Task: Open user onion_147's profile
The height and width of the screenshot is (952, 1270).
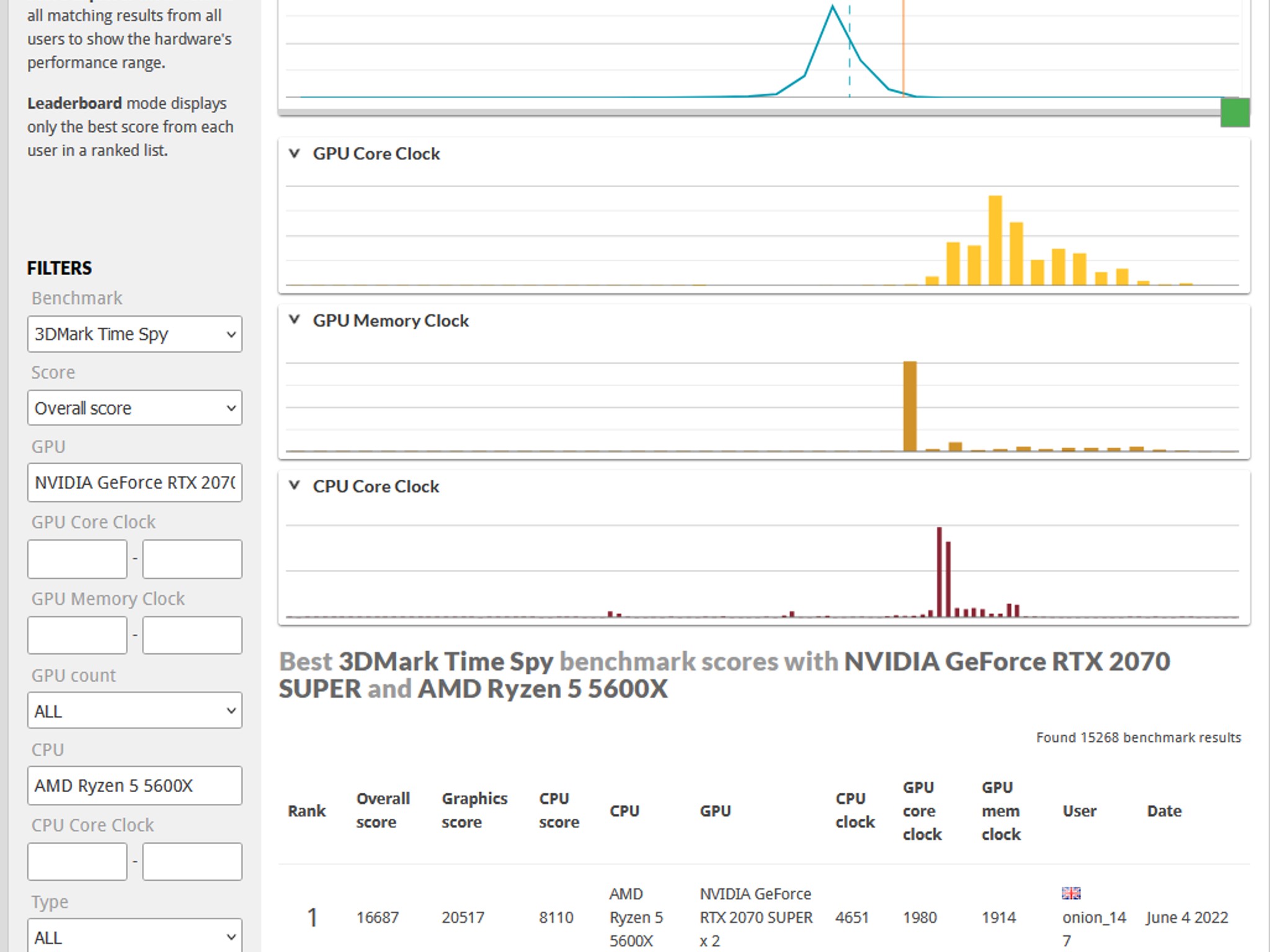Action: click(1094, 928)
